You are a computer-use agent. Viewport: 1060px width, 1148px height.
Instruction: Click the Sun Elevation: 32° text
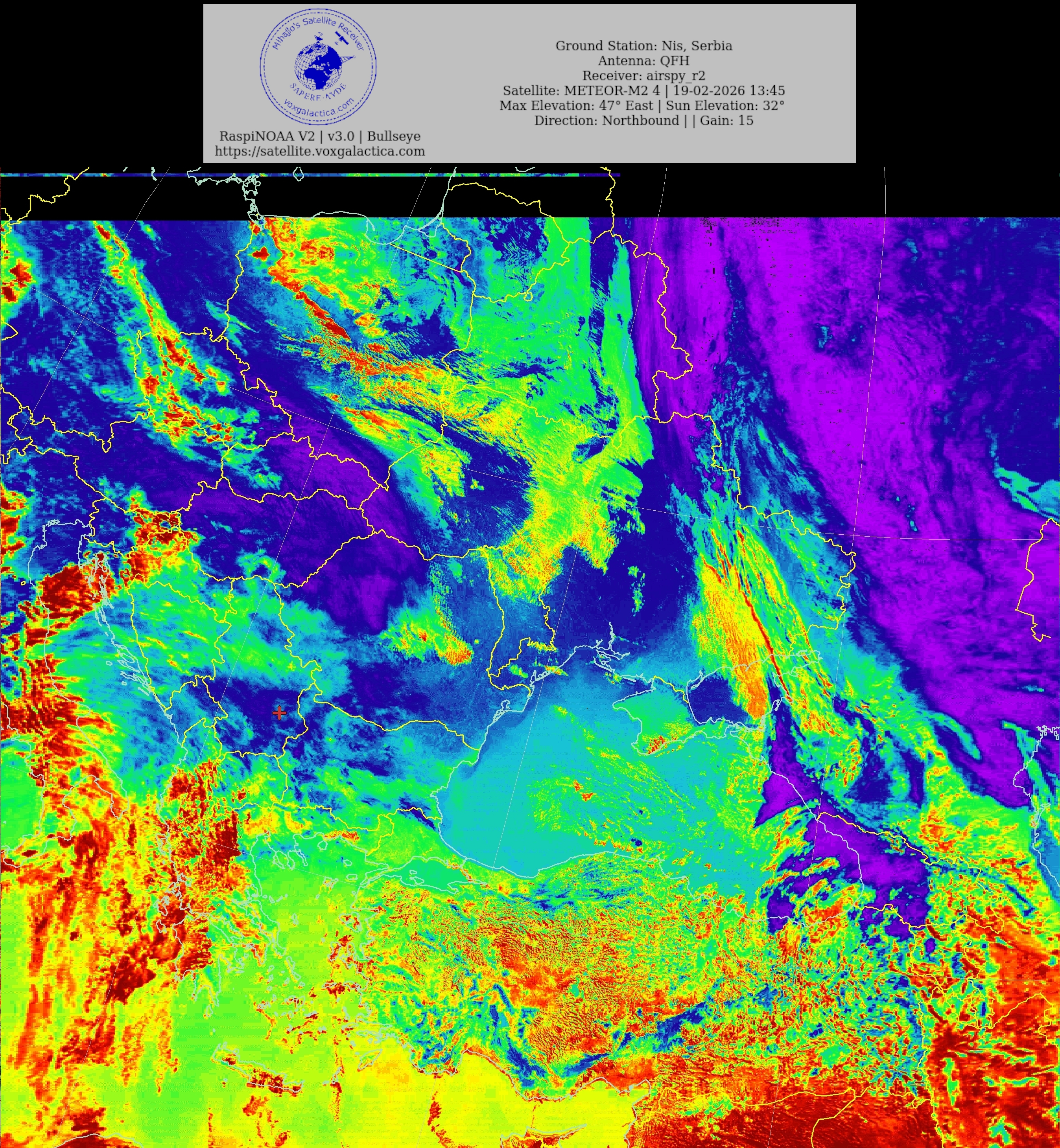725,105
